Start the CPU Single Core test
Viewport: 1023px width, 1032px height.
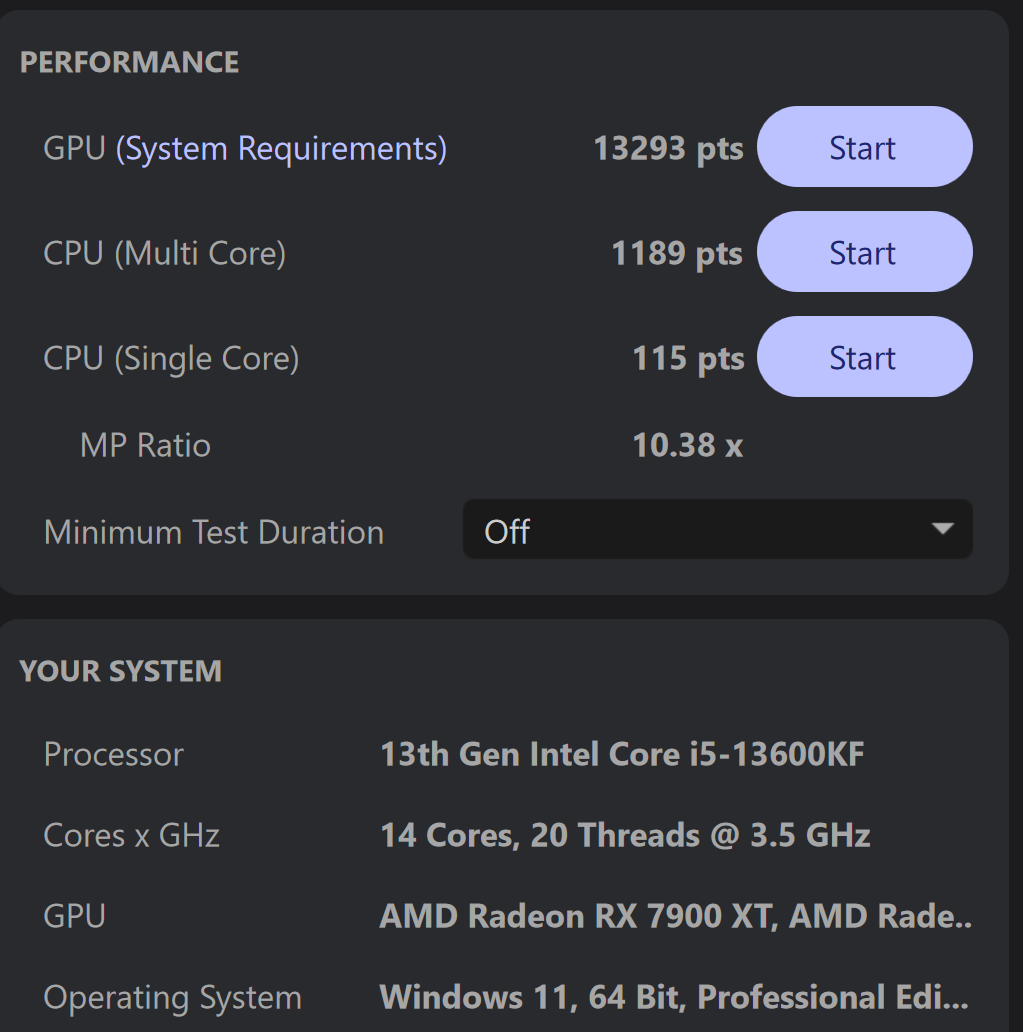[864, 358]
